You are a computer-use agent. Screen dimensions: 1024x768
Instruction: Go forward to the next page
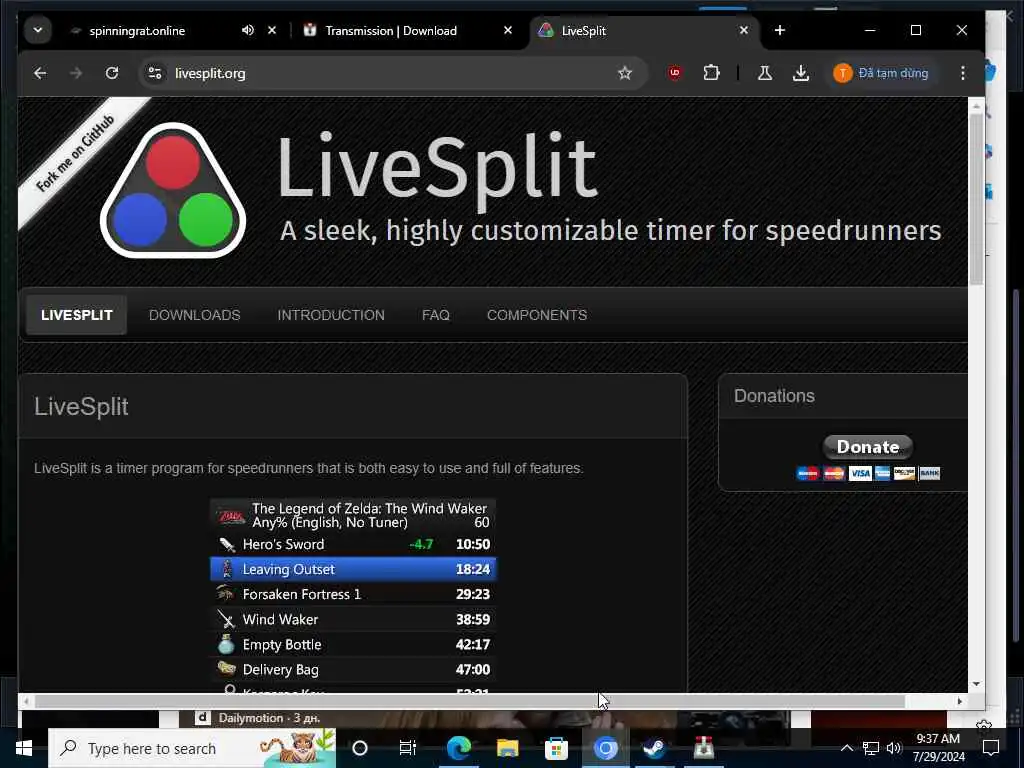76,73
